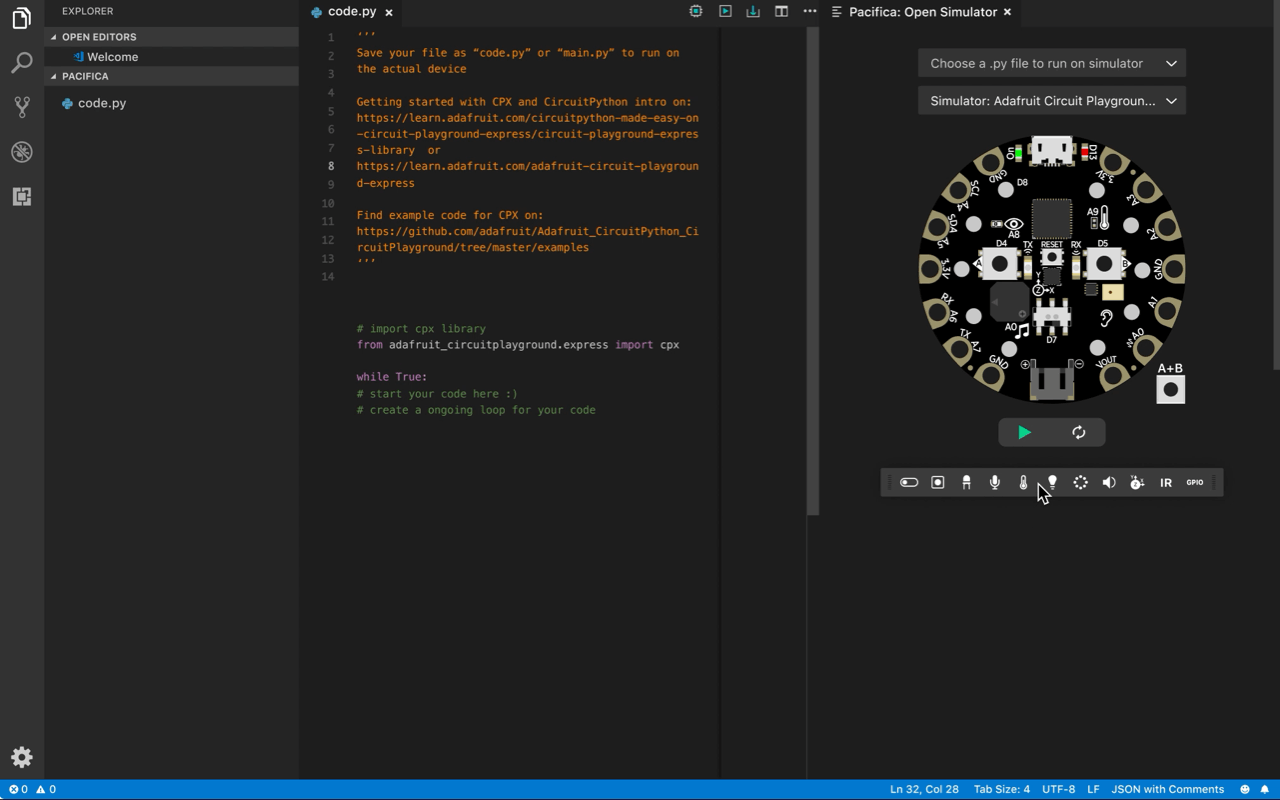Click the GitHub Adafruit_CircuitPython examples link

(x=527, y=239)
